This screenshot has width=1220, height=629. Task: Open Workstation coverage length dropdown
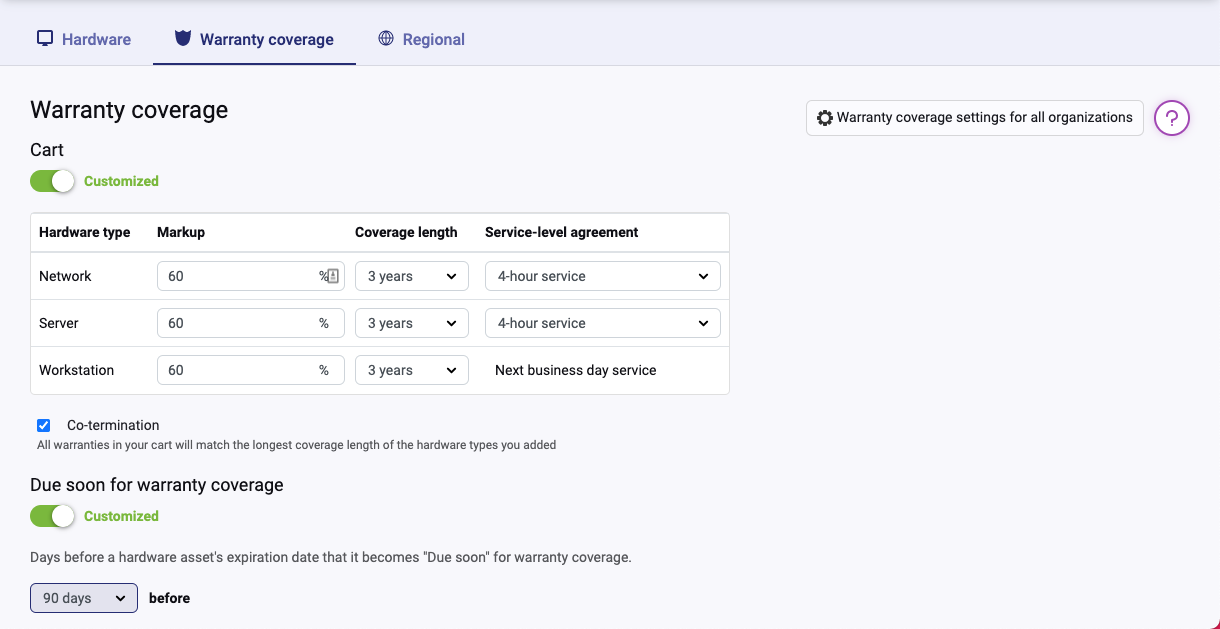412,370
